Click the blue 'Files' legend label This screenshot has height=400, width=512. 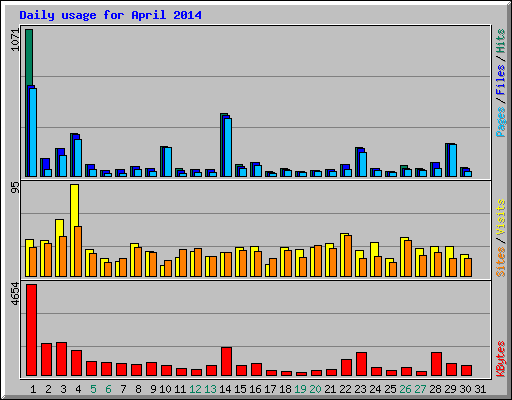coord(501,79)
